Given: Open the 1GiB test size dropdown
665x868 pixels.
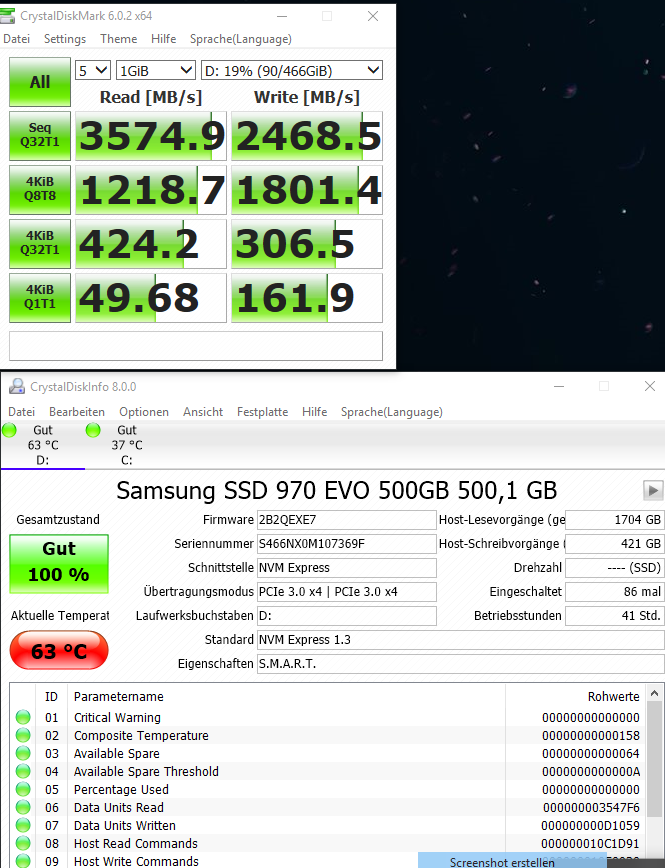Looking at the screenshot, I should 156,70.
